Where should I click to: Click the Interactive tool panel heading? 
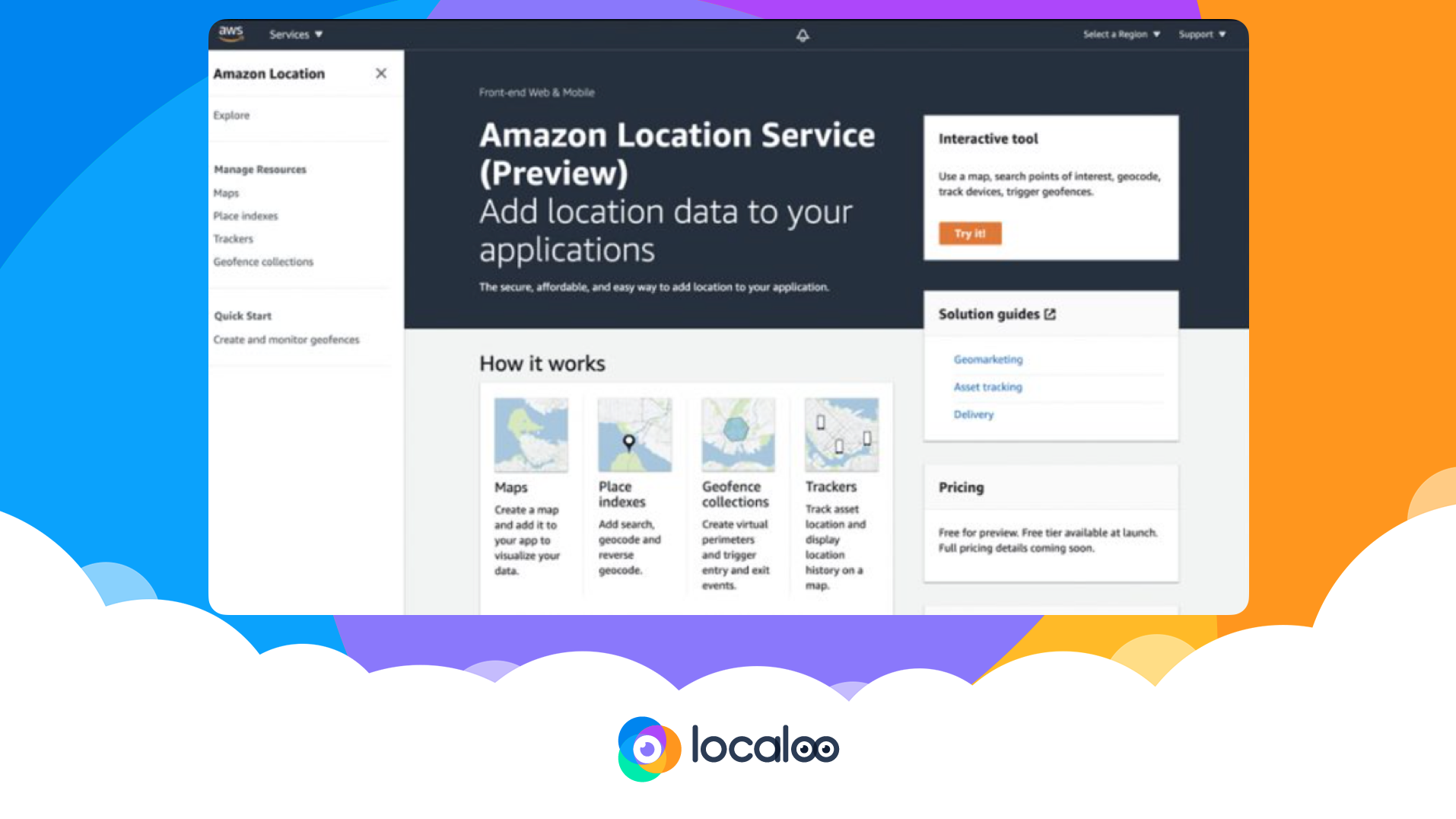point(987,139)
